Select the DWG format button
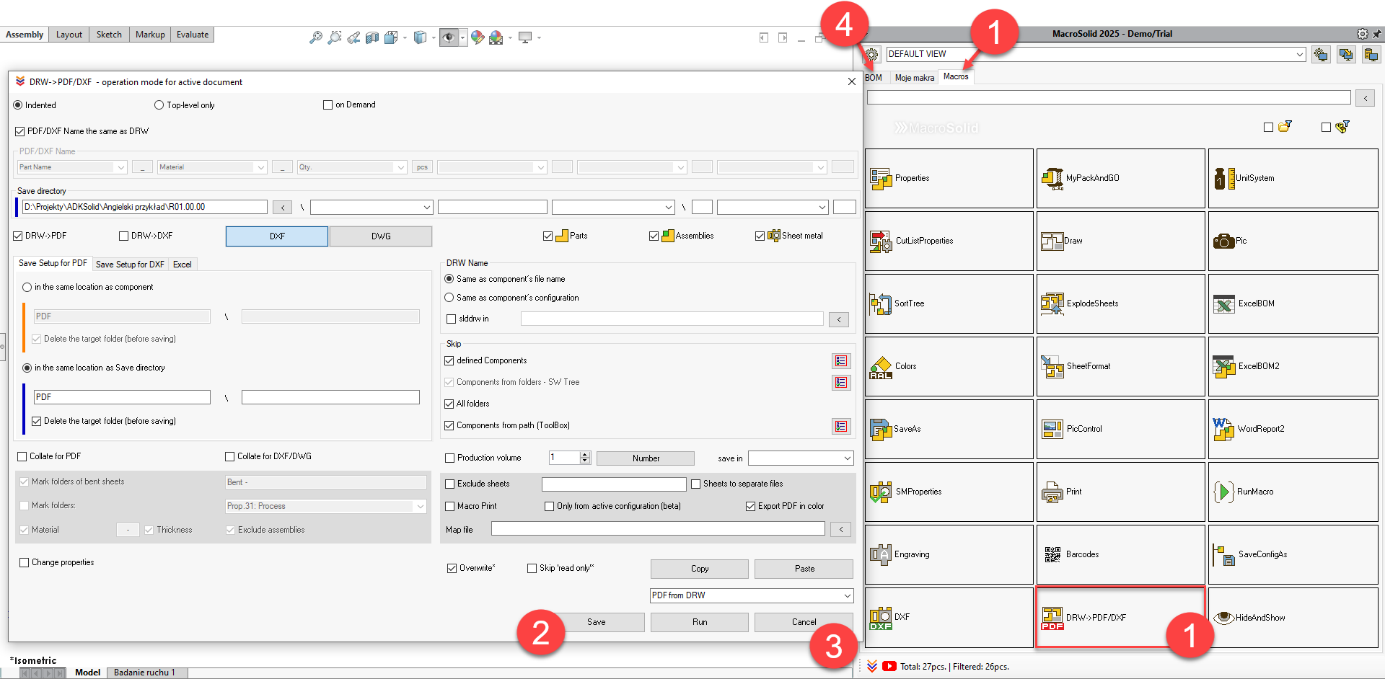Viewport: 1385px width, 679px height. click(380, 236)
